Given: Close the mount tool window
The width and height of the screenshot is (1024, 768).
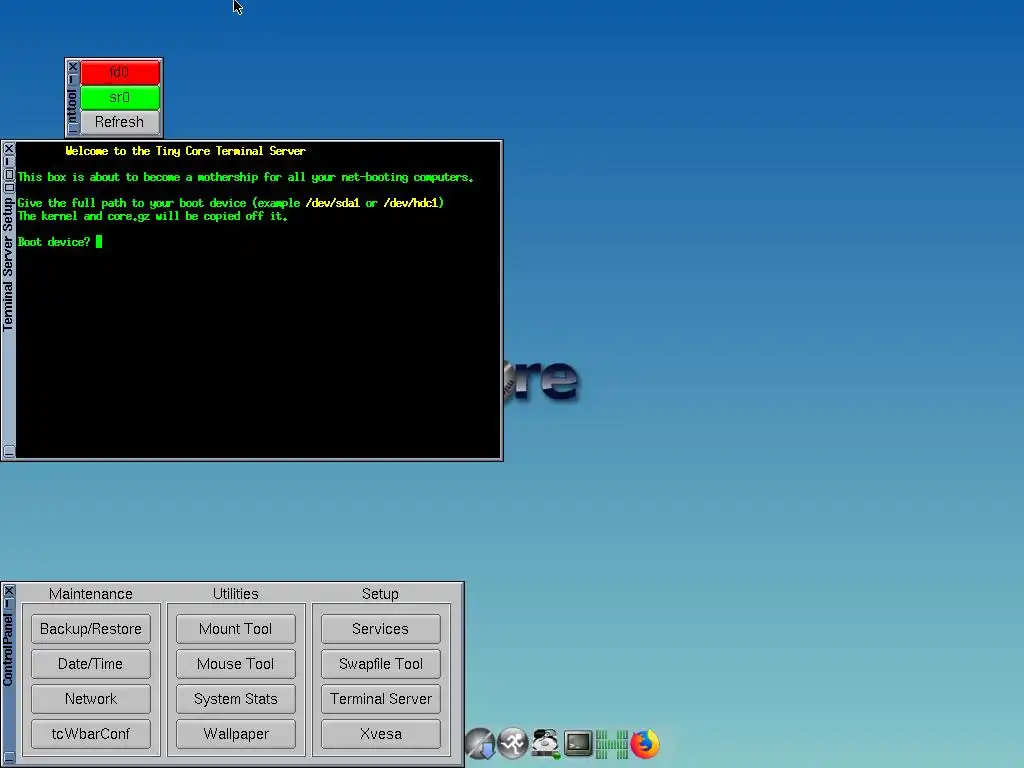Looking at the screenshot, I should (72, 67).
